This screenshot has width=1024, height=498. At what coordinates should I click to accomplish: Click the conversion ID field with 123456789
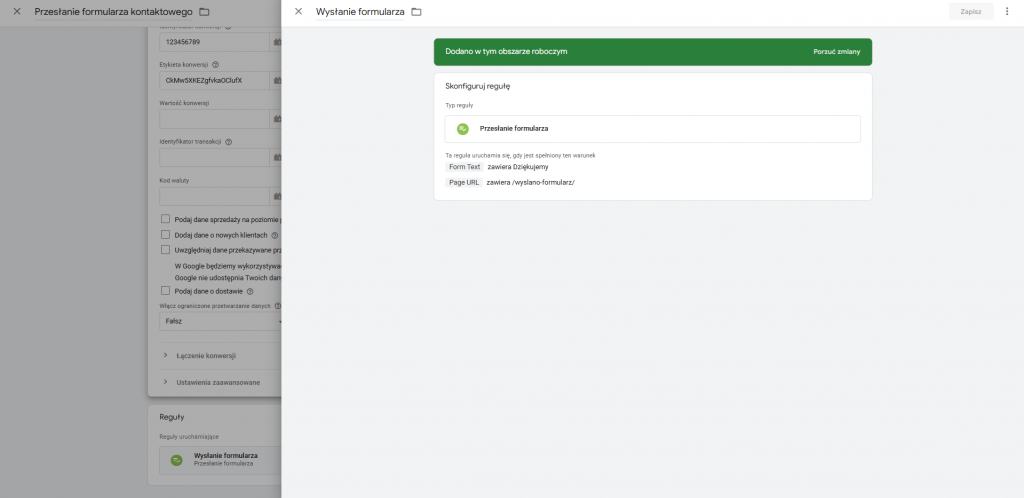tap(214, 42)
